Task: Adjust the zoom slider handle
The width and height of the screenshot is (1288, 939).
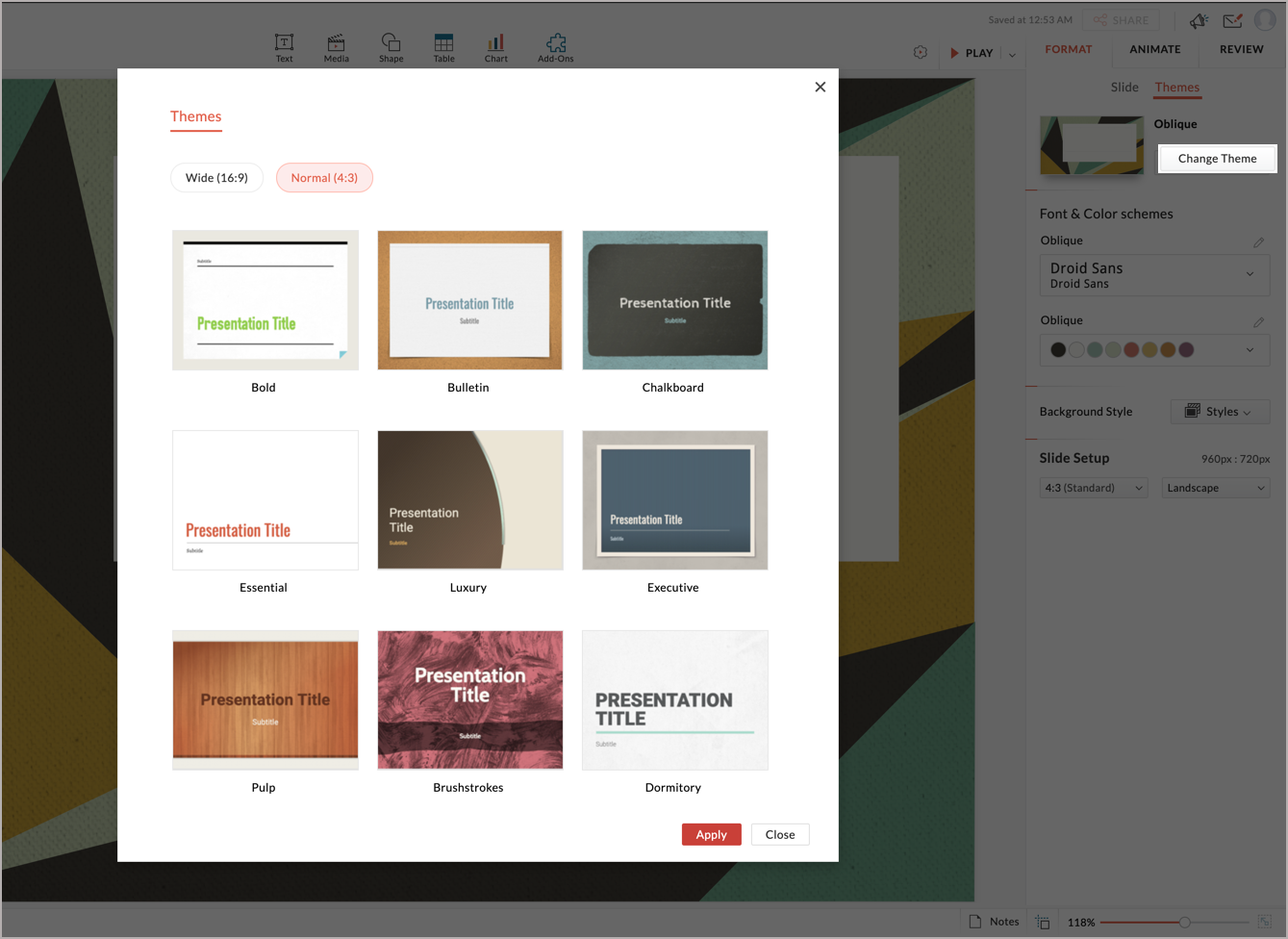Action: click(x=1185, y=922)
